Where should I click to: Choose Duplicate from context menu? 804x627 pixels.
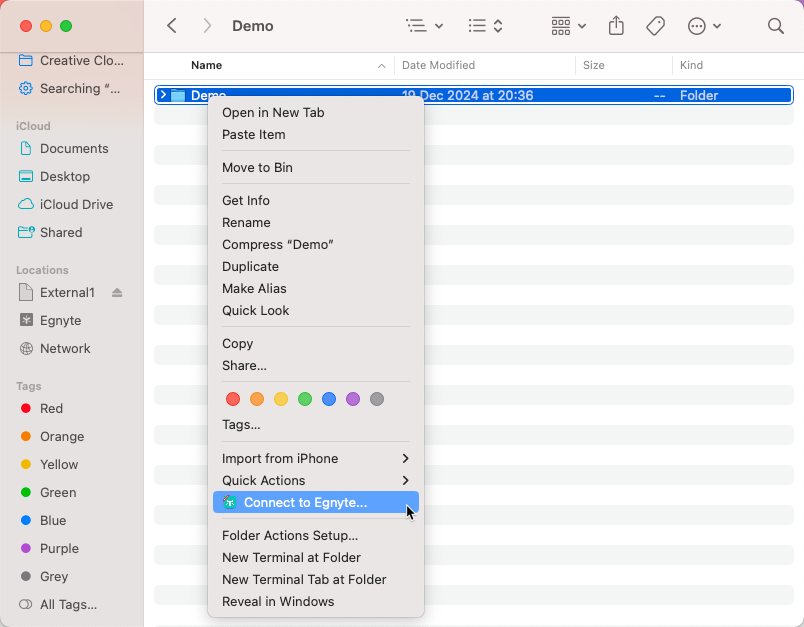(316, 266)
